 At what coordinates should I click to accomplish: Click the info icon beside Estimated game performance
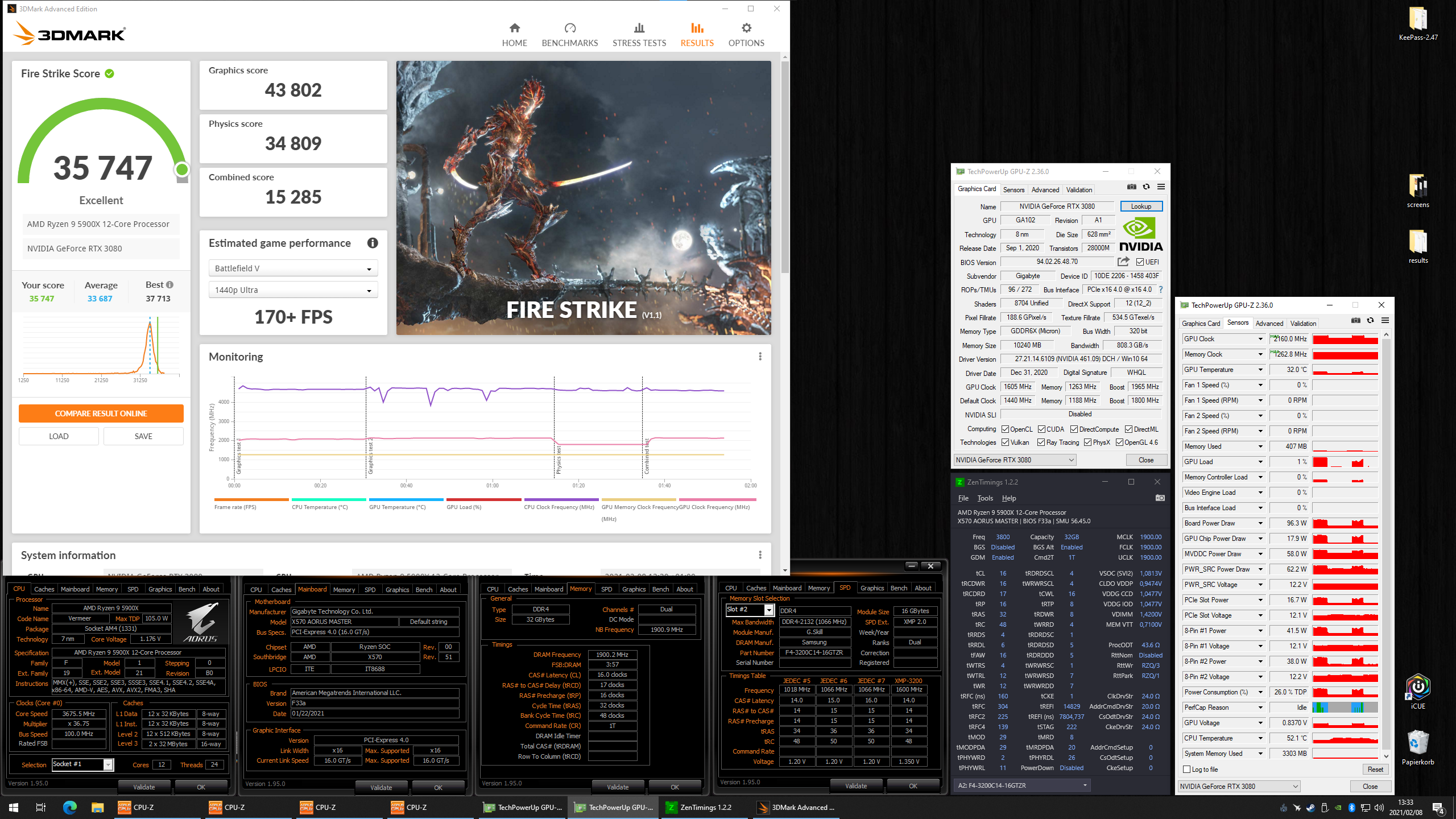pyautogui.click(x=373, y=243)
